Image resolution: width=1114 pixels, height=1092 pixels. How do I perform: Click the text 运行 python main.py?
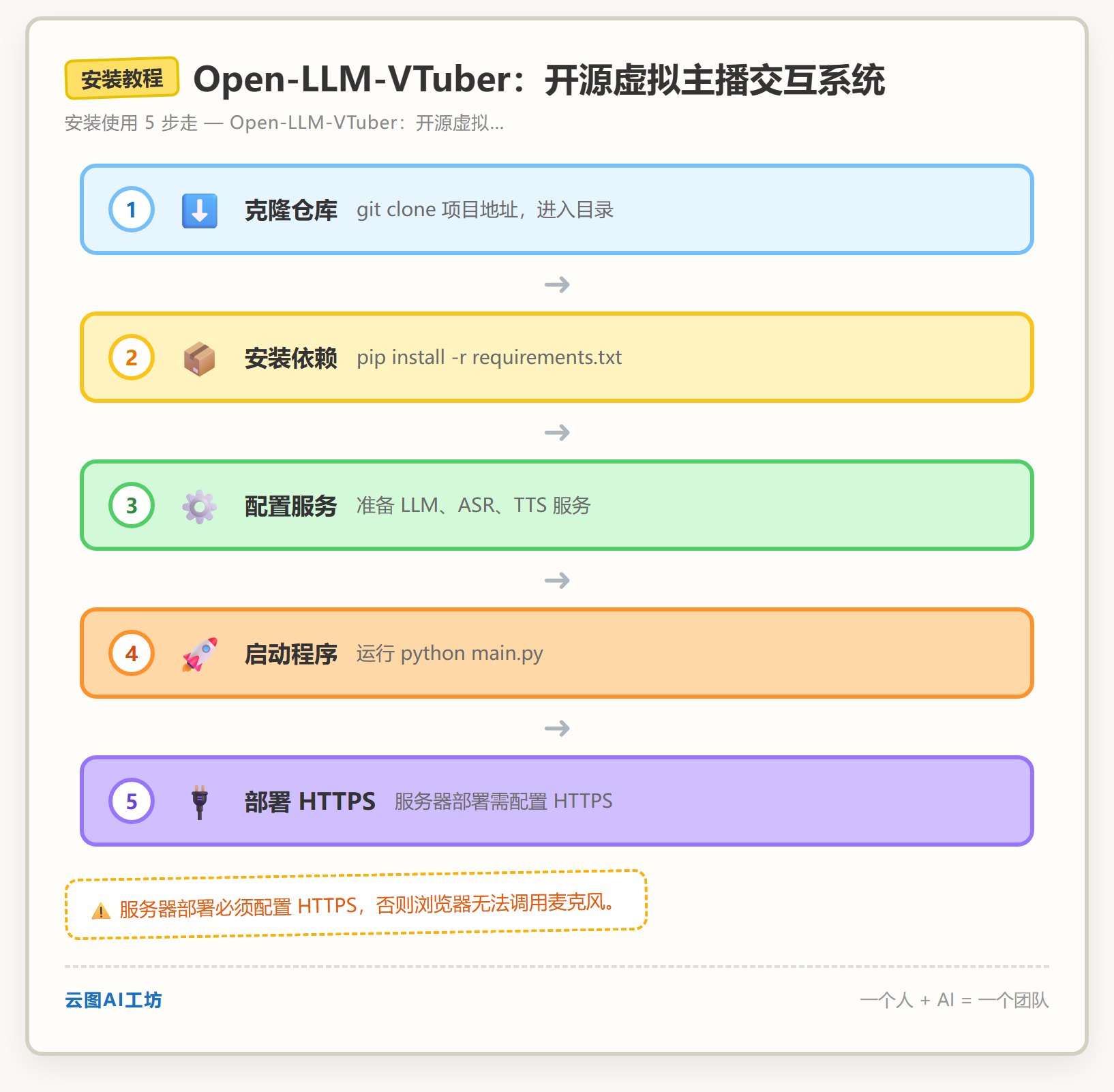tap(450, 654)
